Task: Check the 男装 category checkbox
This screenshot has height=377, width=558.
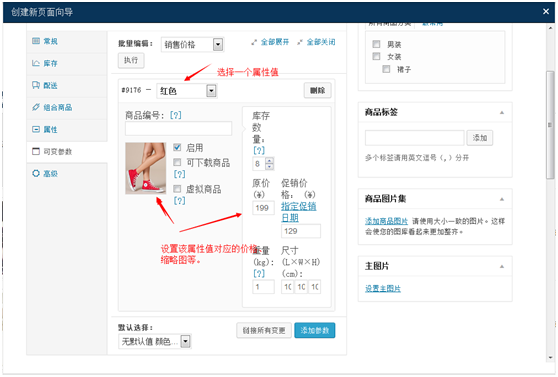Action: [376, 44]
